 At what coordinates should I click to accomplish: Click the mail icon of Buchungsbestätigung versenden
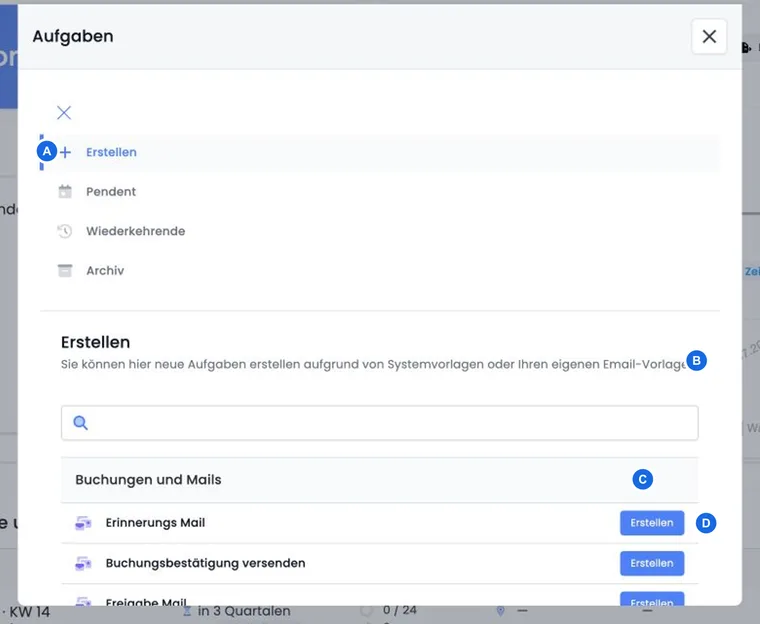point(83,563)
